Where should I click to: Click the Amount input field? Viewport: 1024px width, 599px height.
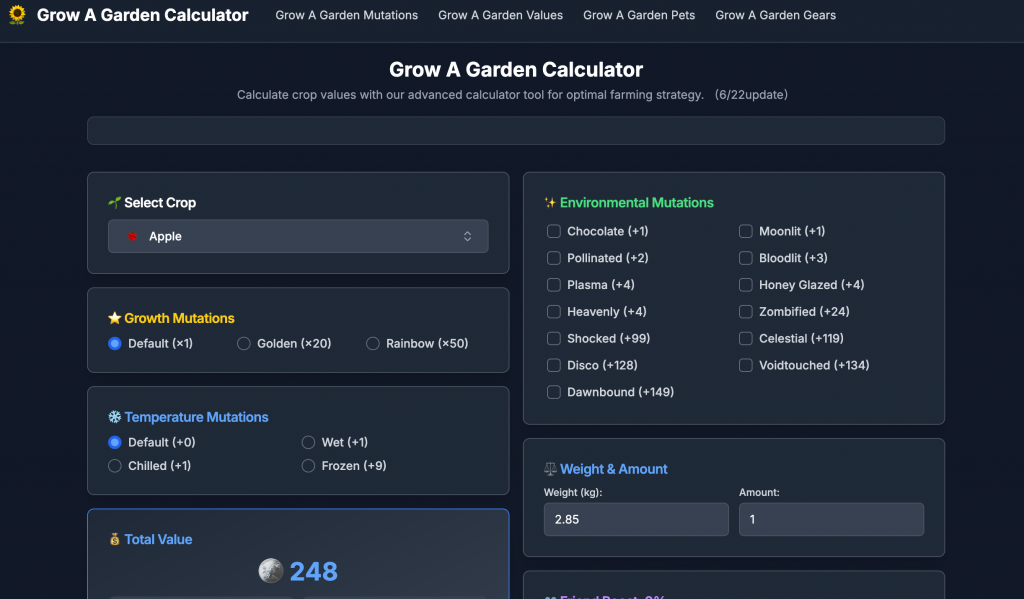(831, 519)
